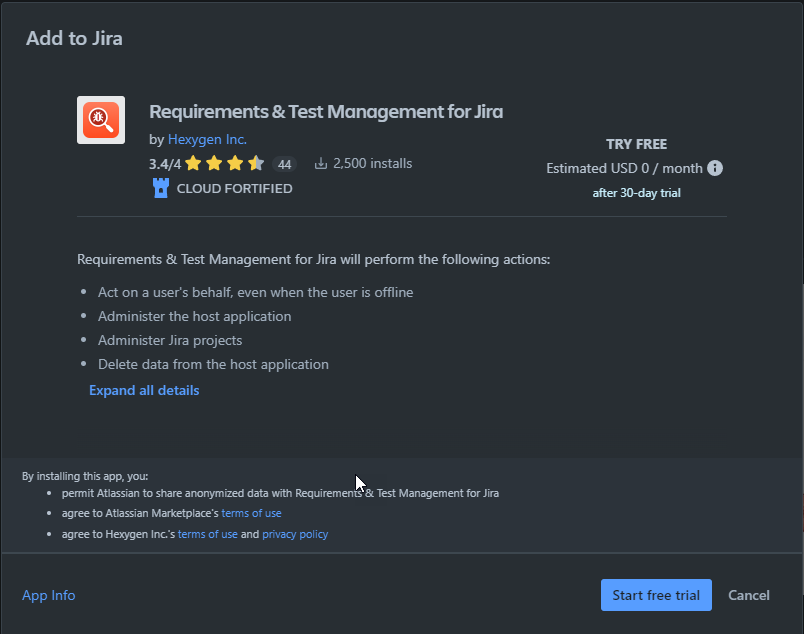Cancel the Add to Jira dialog
The width and height of the screenshot is (804, 634).
749,595
